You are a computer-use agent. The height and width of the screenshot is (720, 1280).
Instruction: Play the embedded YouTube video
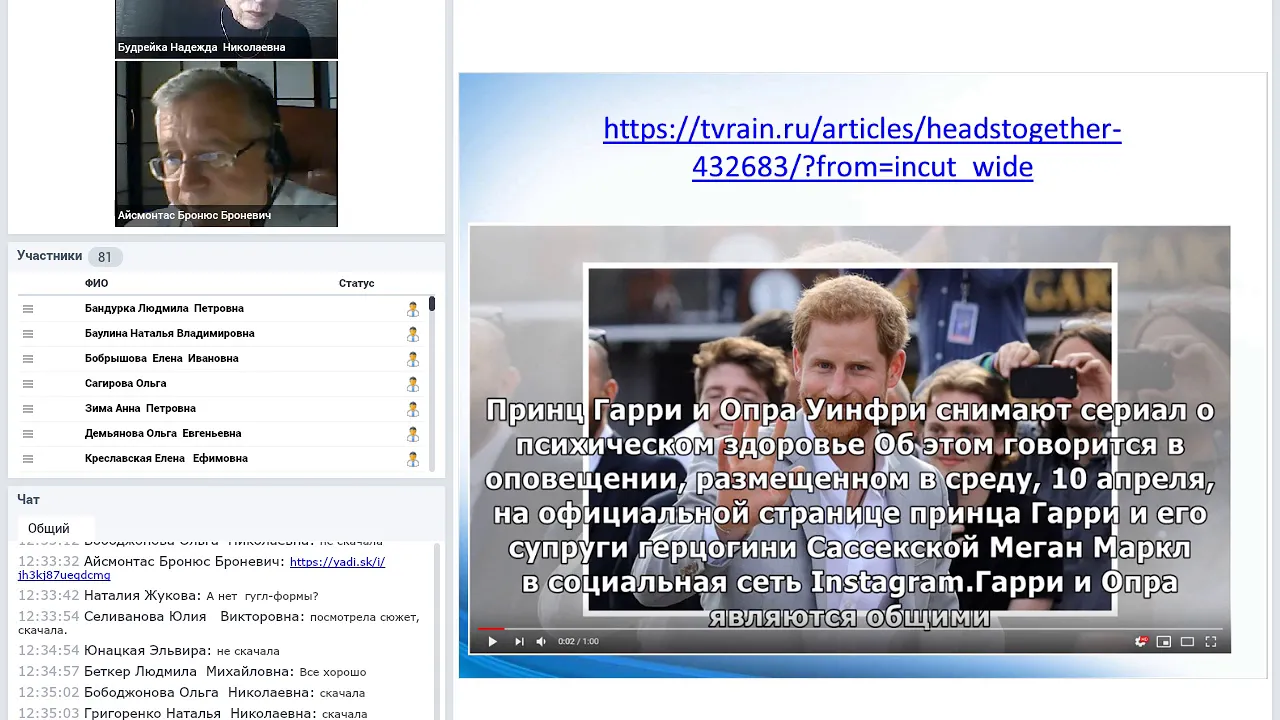click(492, 641)
